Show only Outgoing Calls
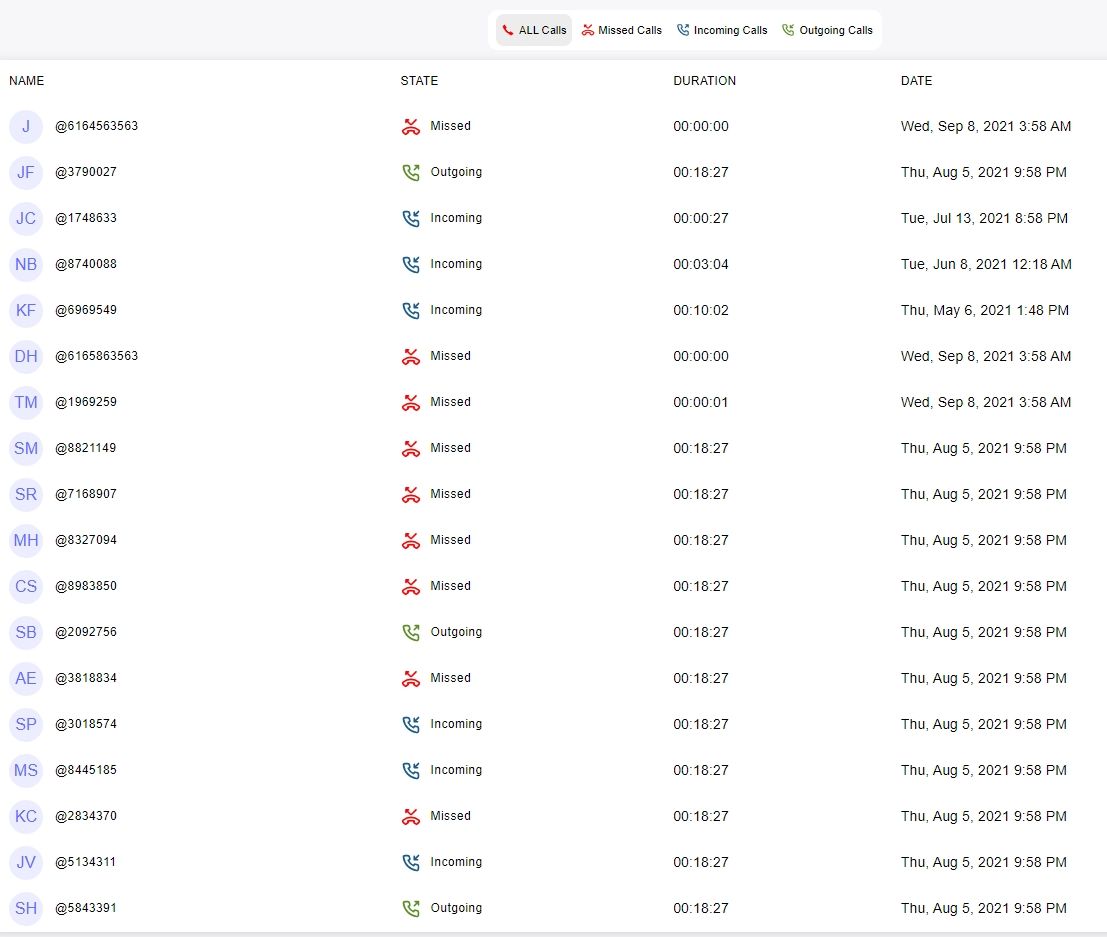Screen dimensions: 1107x937 (x=827, y=30)
